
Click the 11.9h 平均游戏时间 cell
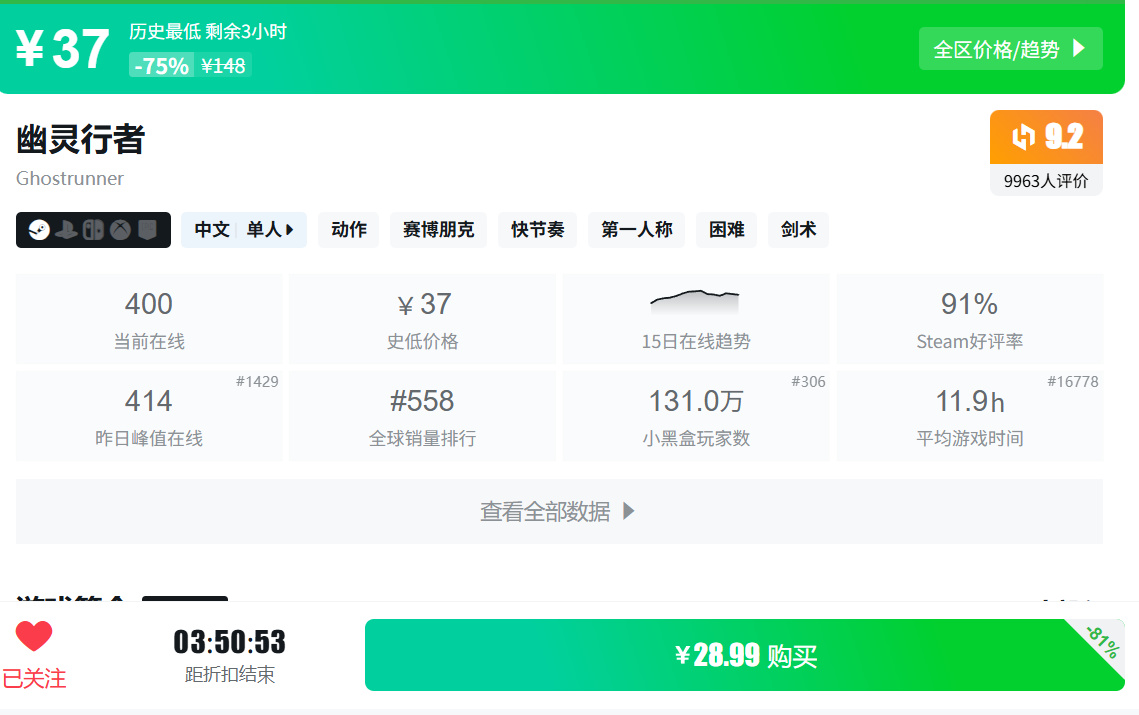click(x=970, y=416)
